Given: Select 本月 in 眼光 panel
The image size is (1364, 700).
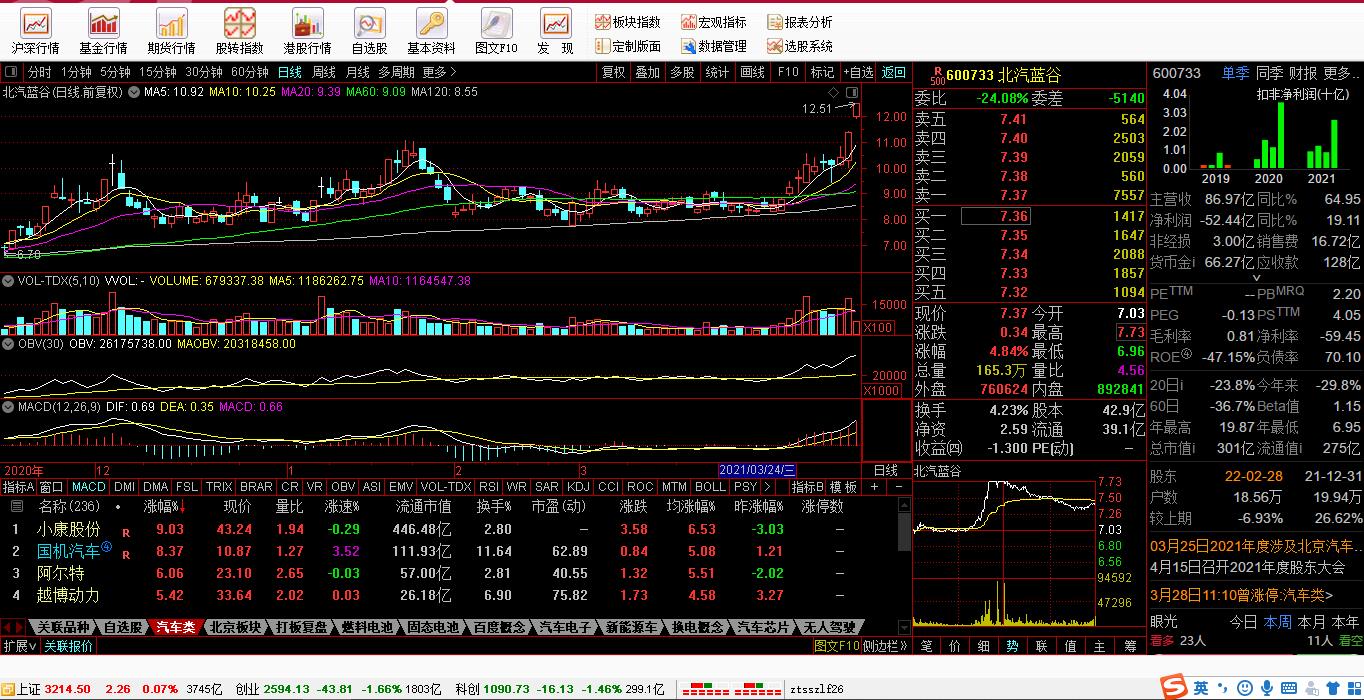Looking at the screenshot, I should click(x=1311, y=621).
